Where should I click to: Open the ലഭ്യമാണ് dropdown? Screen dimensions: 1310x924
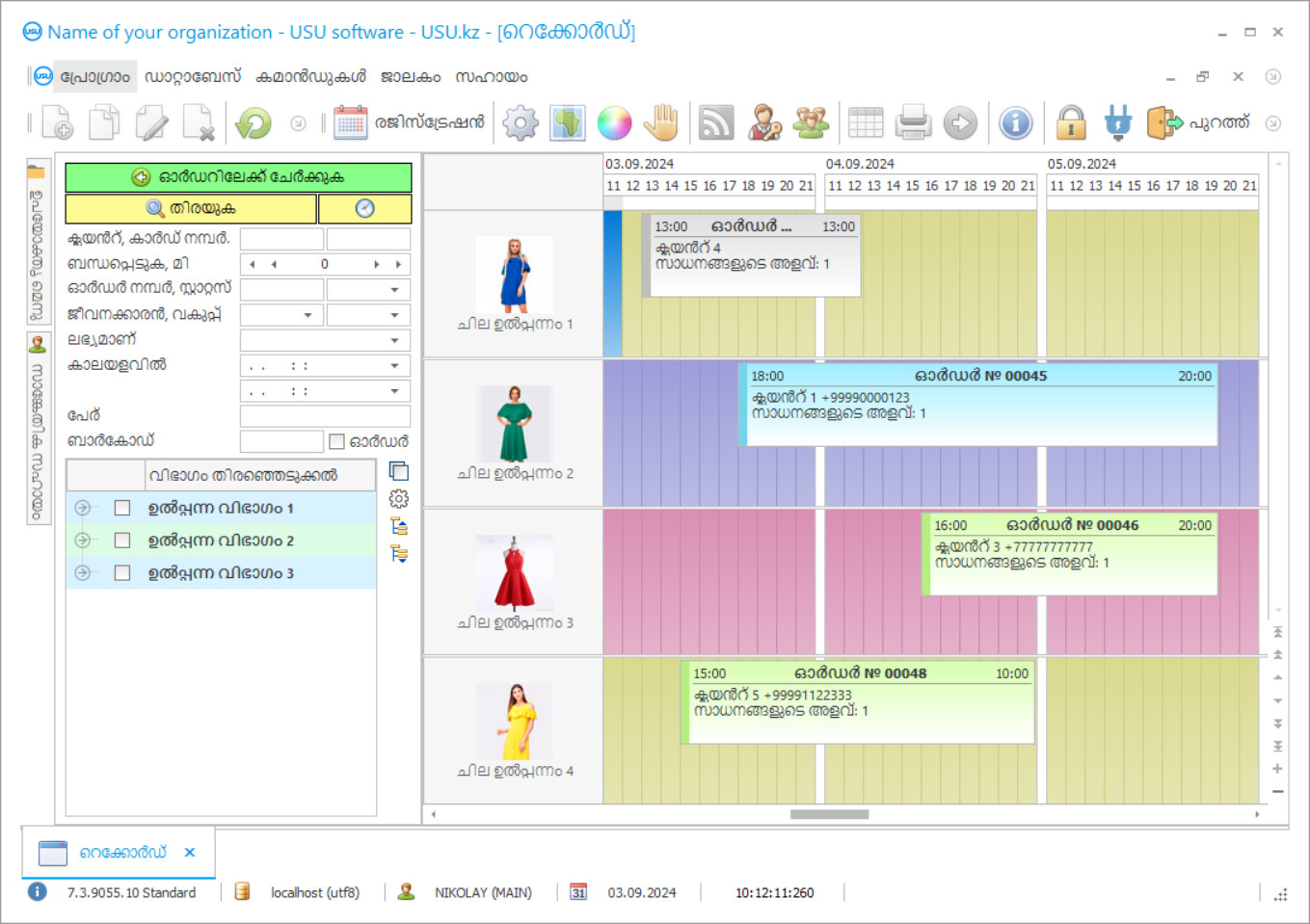[394, 340]
